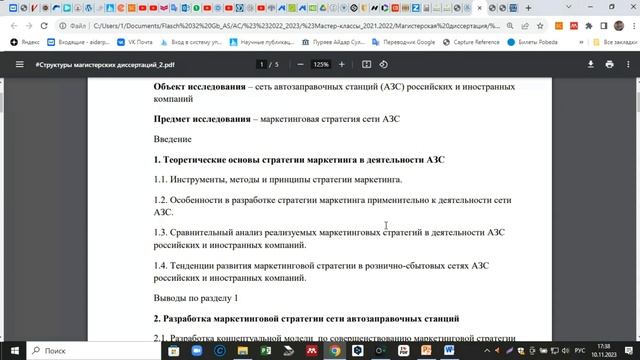Click the file info icon in address bar
Screen dimensions: 640x360
(62, 26)
